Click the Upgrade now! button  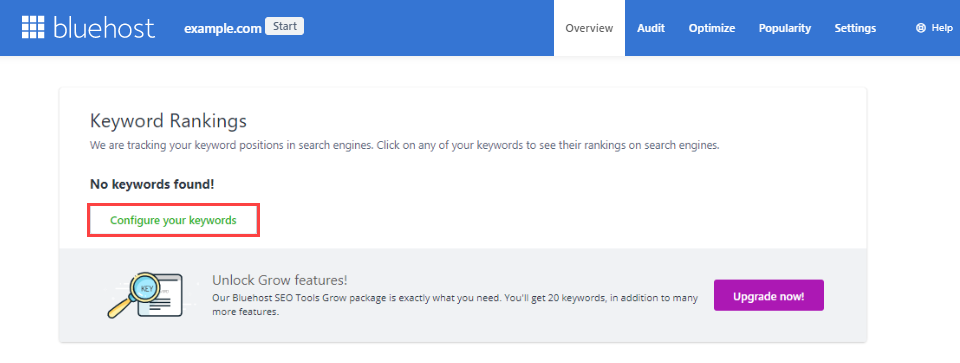[x=768, y=296]
